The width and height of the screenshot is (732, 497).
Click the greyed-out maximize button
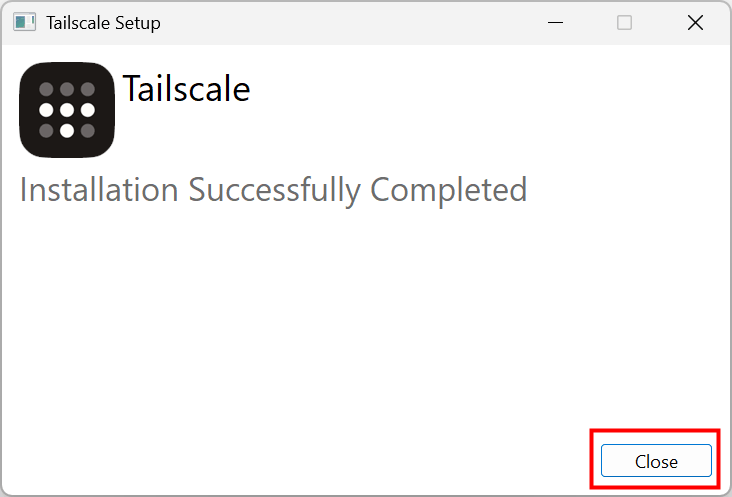pyautogui.click(x=624, y=22)
